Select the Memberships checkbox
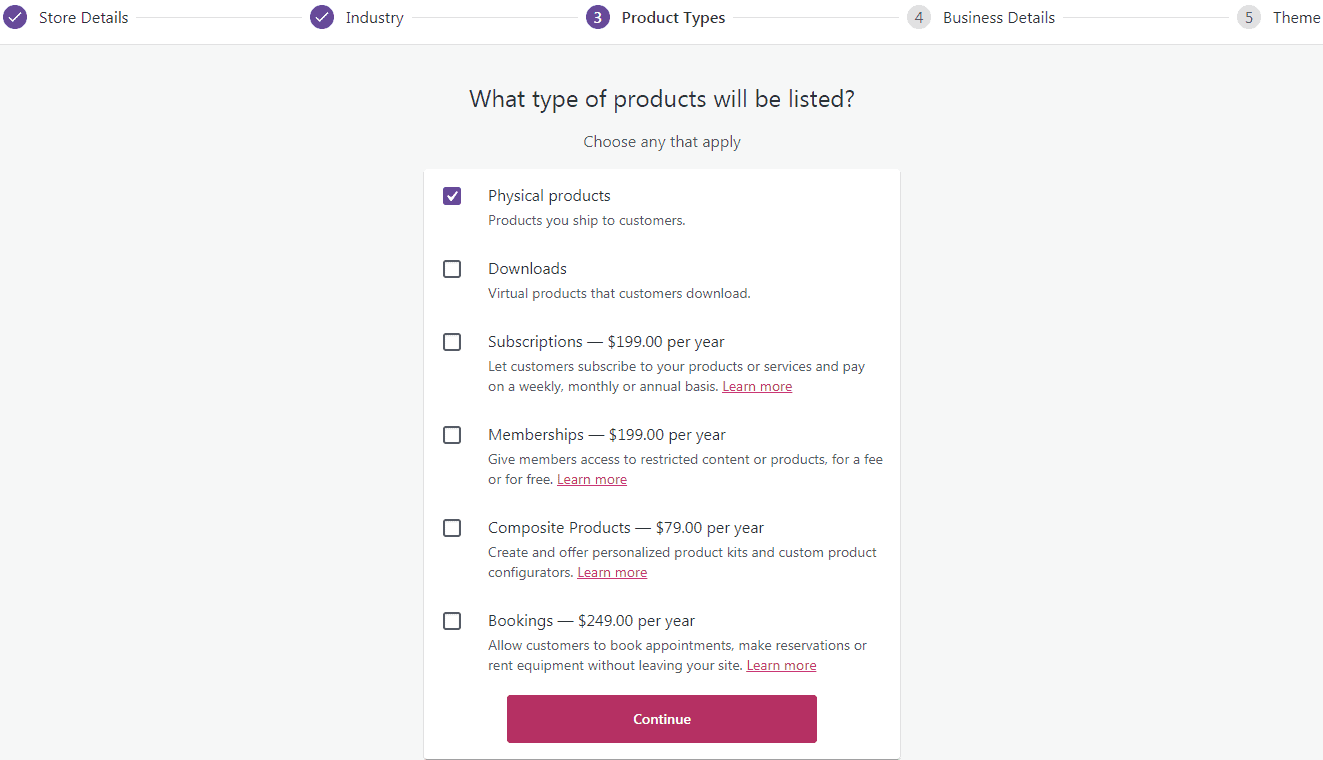The image size is (1323, 760). (x=452, y=435)
